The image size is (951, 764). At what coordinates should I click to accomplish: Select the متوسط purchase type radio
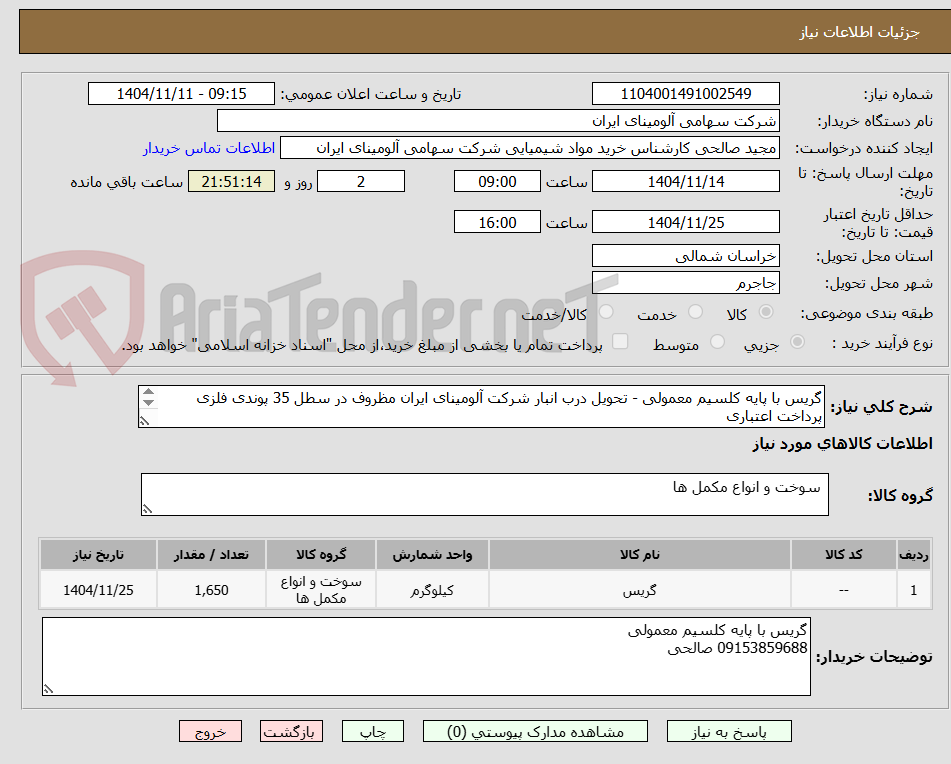pos(717,342)
